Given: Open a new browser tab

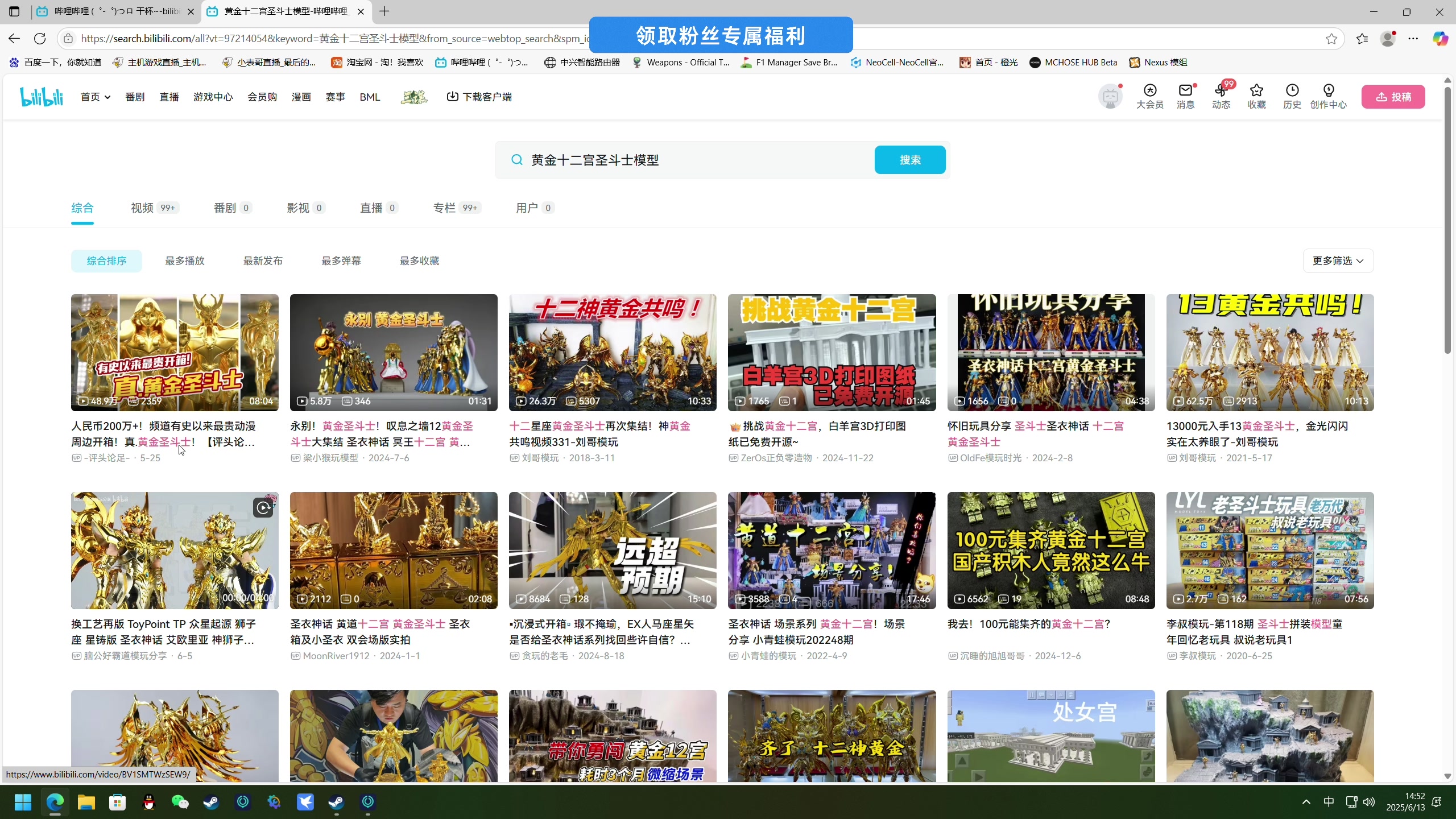Looking at the screenshot, I should [x=384, y=11].
